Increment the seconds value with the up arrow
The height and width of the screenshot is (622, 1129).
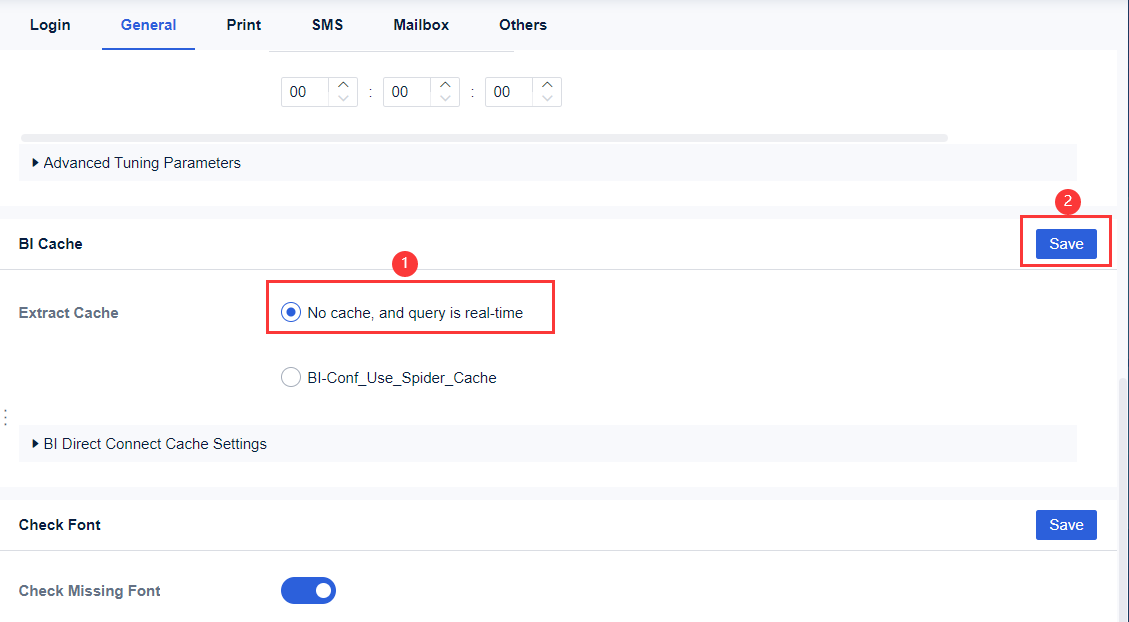pyautogui.click(x=547, y=85)
